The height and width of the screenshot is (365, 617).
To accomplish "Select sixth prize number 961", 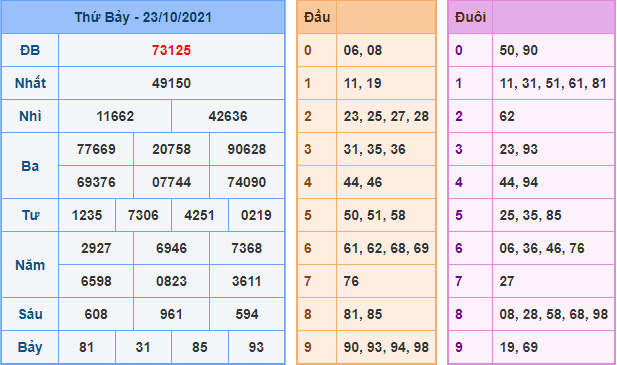I will click(172, 315).
